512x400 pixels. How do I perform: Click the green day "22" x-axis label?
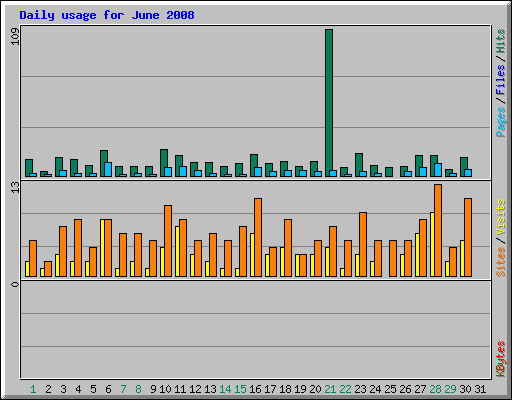[x=345, y=389]
